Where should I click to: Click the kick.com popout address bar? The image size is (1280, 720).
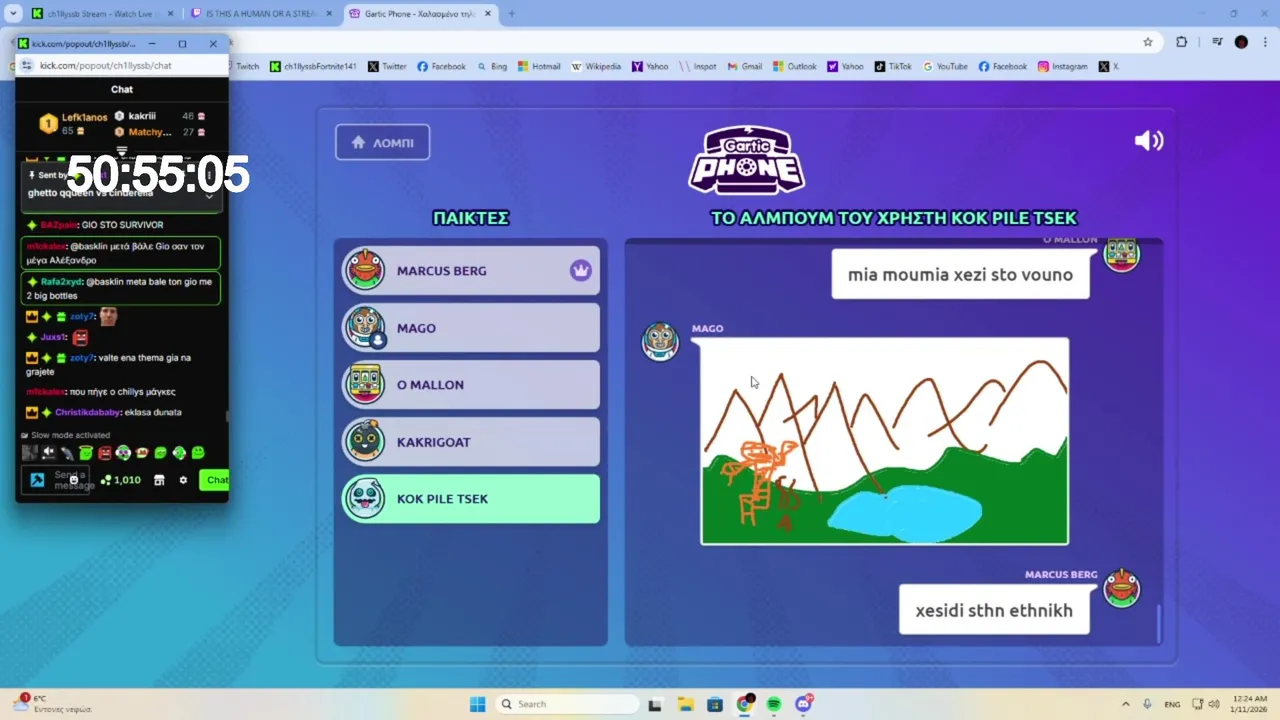[x=122, y=65]
